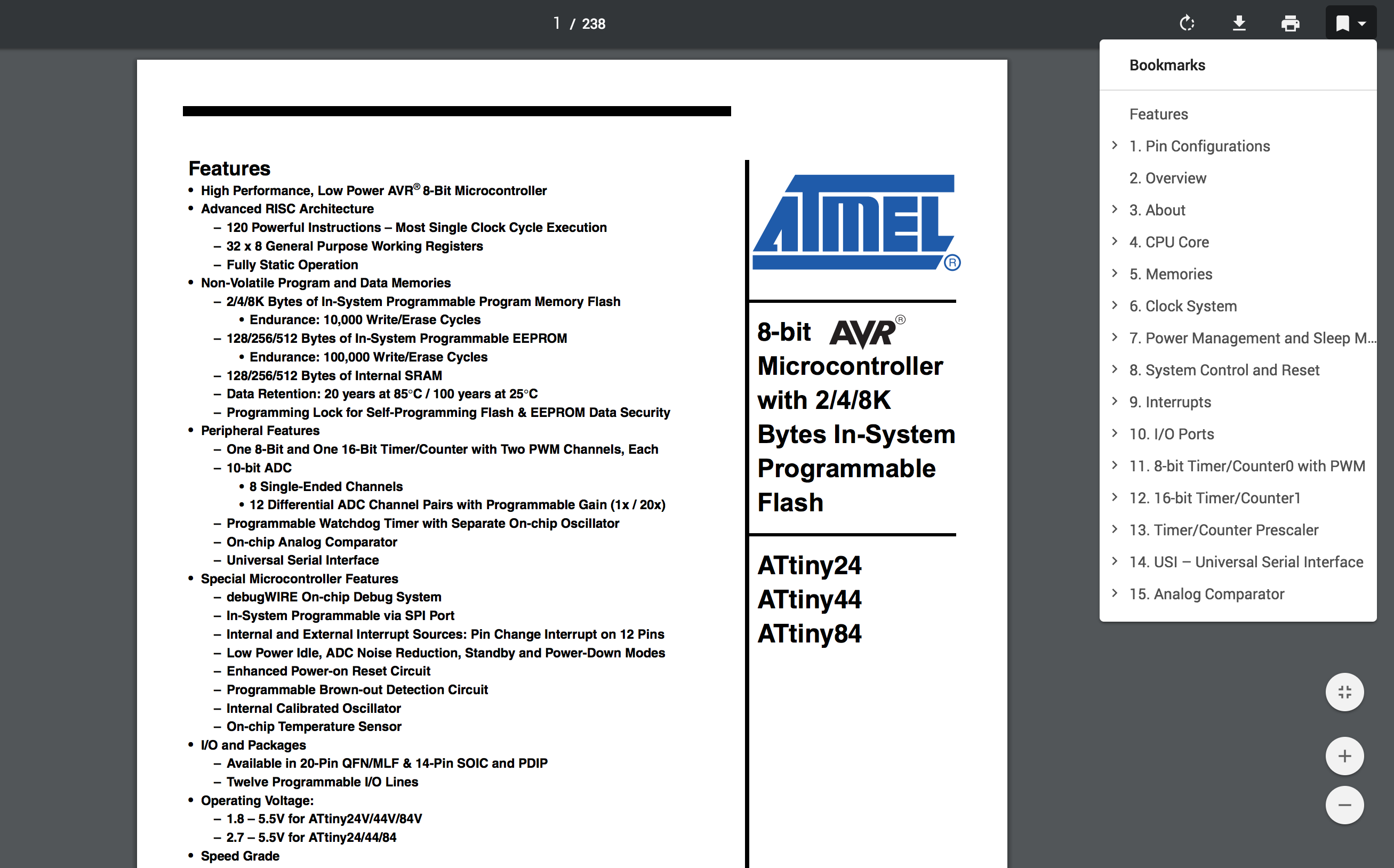Viewport: 1394px width, 868px height.
Task: Expand the 3. About bookmark
Action: pos(1115,210)
